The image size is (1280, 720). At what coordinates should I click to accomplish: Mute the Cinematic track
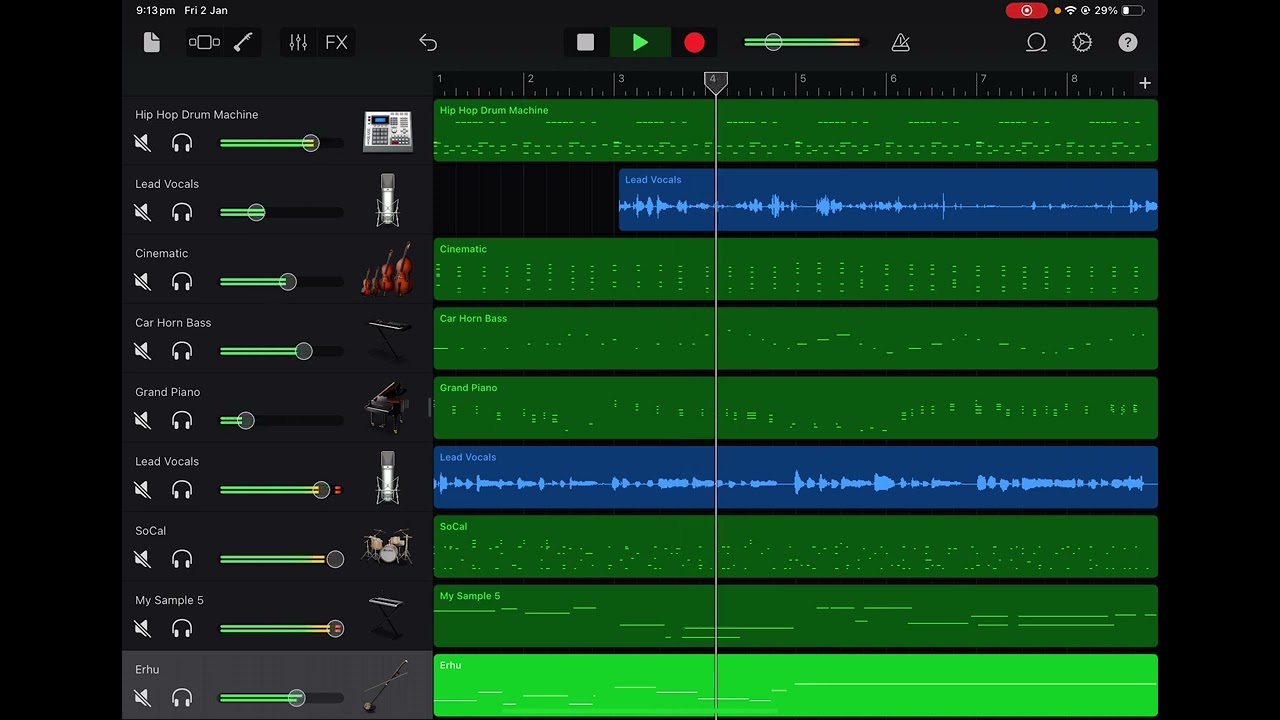tap(143, 282)
